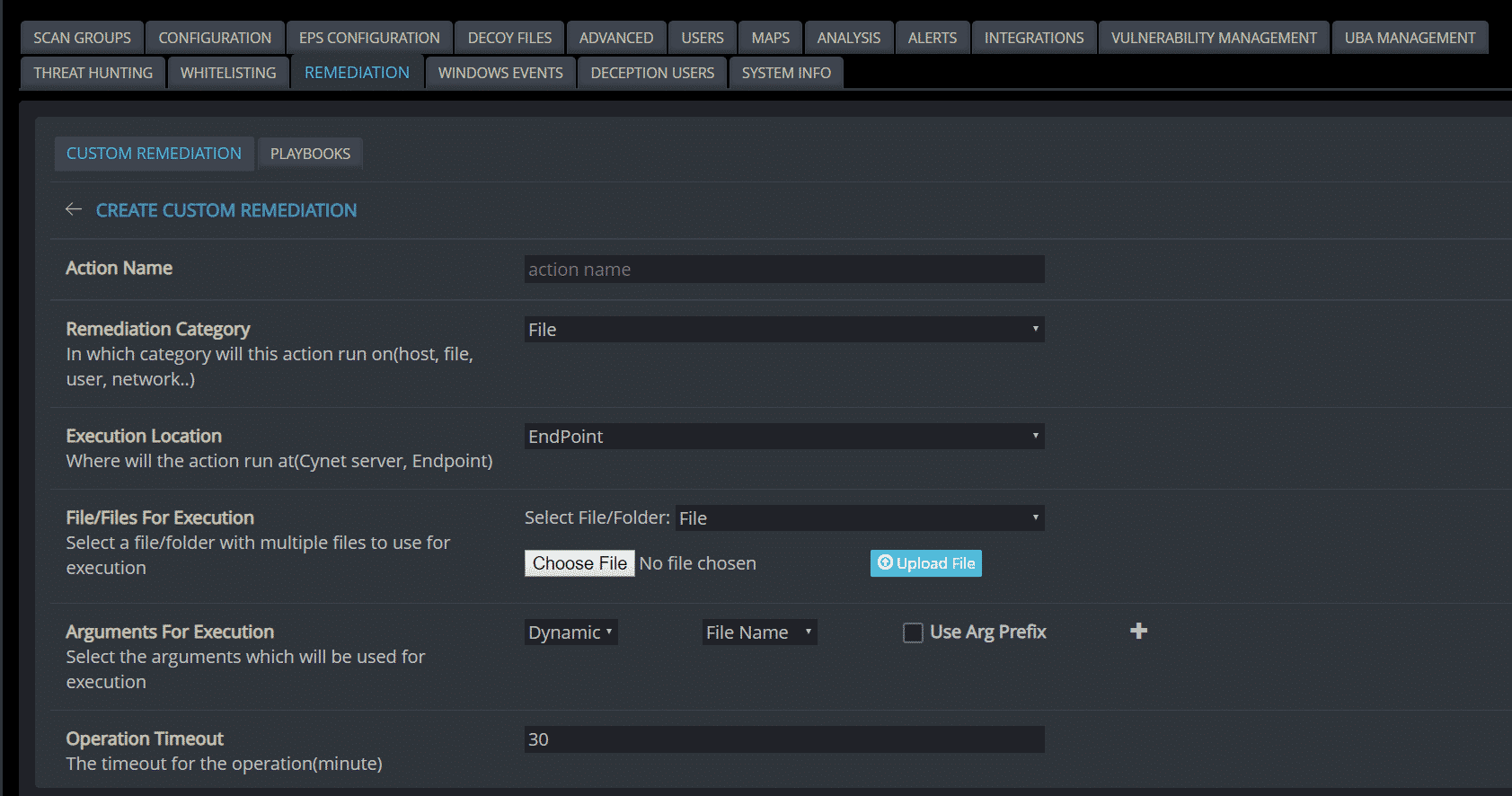Open the File Name argument dropdown
This screenshot has width=1512, height=796.
(760, 632)
